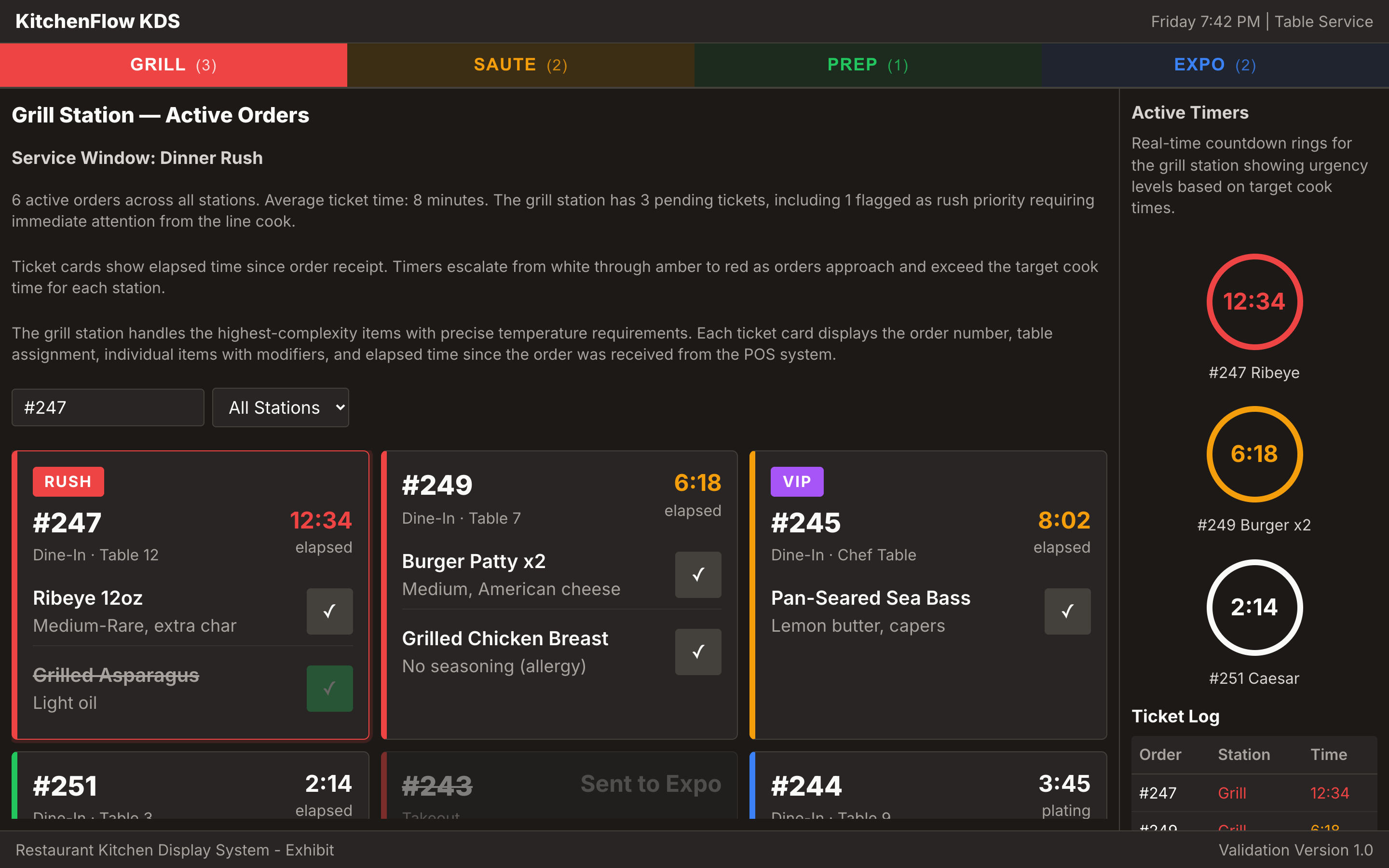Viewport: 1389px width, 868px height.
Task: Click #247 row in Ticket Log
Action: point(1254,793)
